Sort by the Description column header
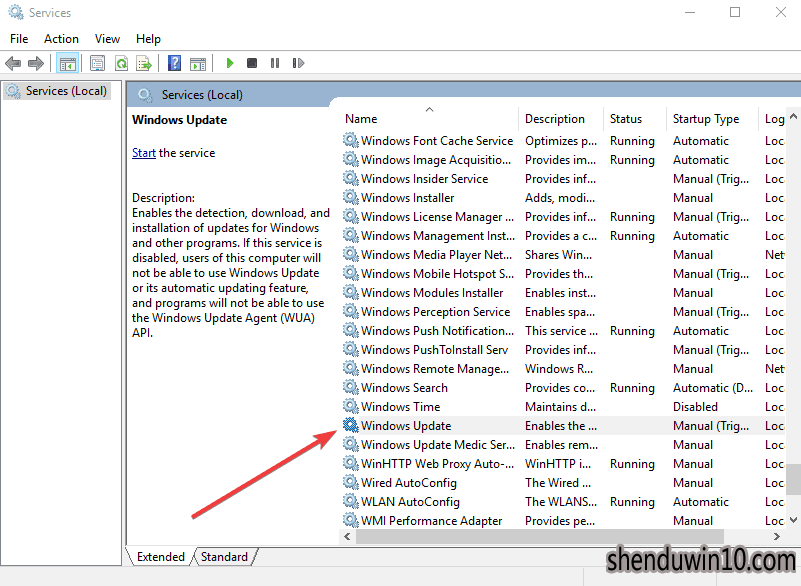Screen dimensions: 801x586 pyautogui.click(x=560, y=119)
